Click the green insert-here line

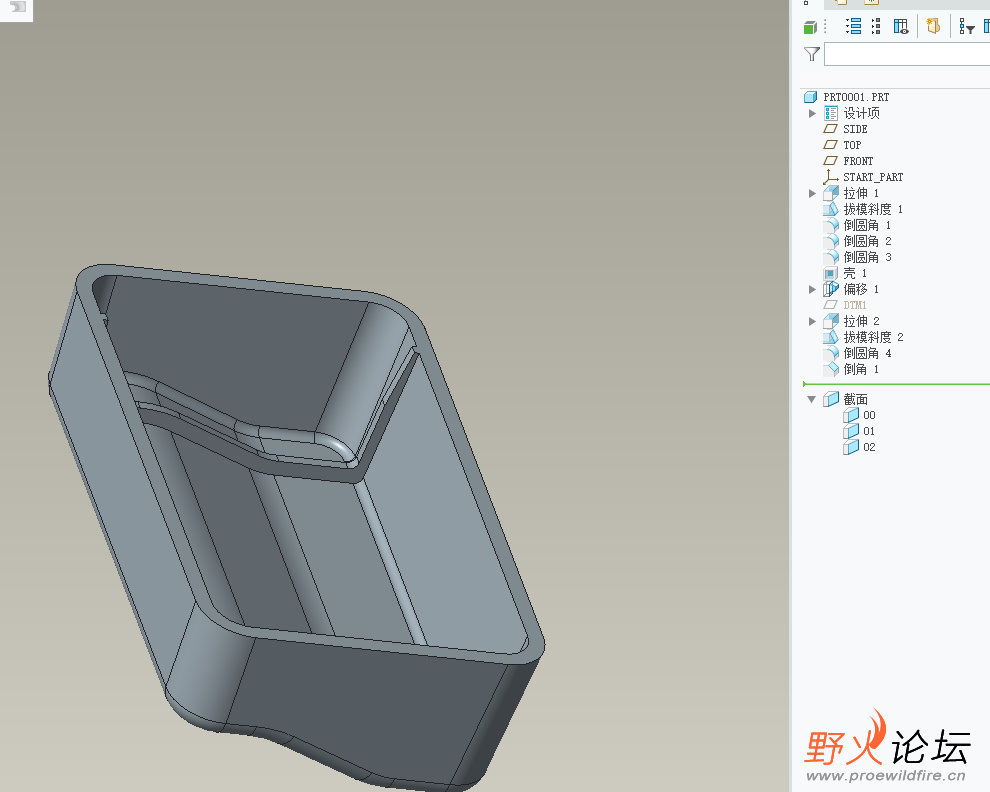tap(897, 384)
